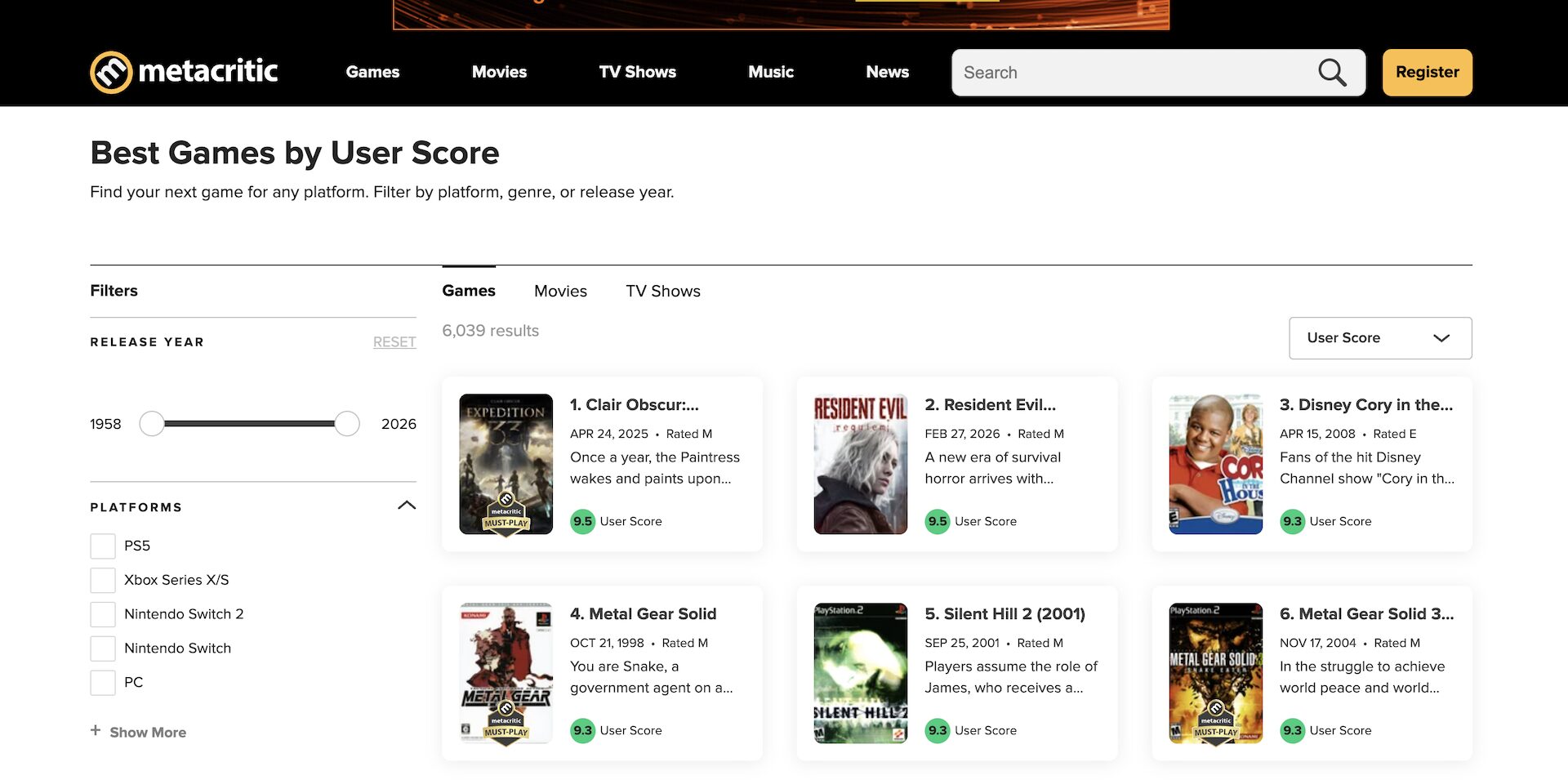Viewport: 1568px width, 780px height.
Task: Open the Disney Cory in the House cover
Action: [1215, 464]
